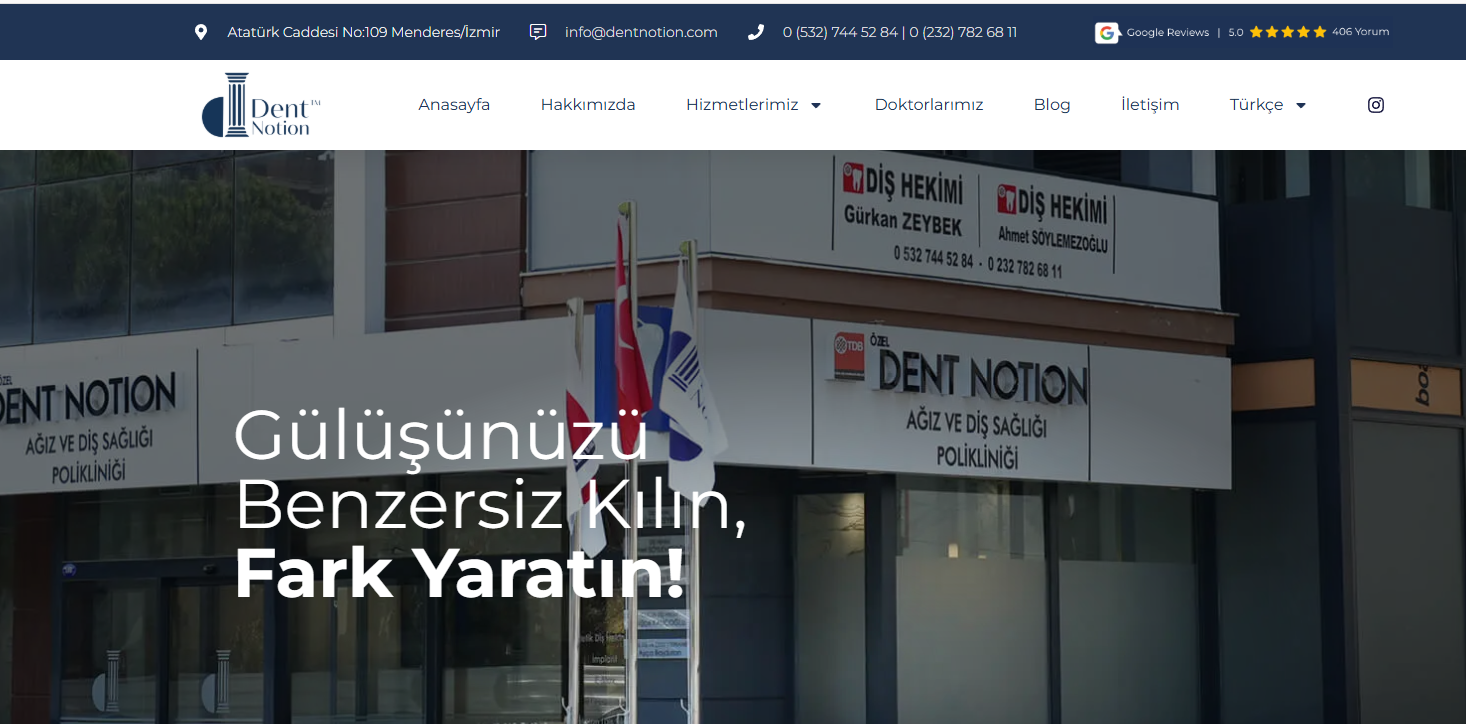Select Hizmetlerimiz in navigation
Image resolution: width=1466 pixels, height=724 pixels.
coord(742,105)
